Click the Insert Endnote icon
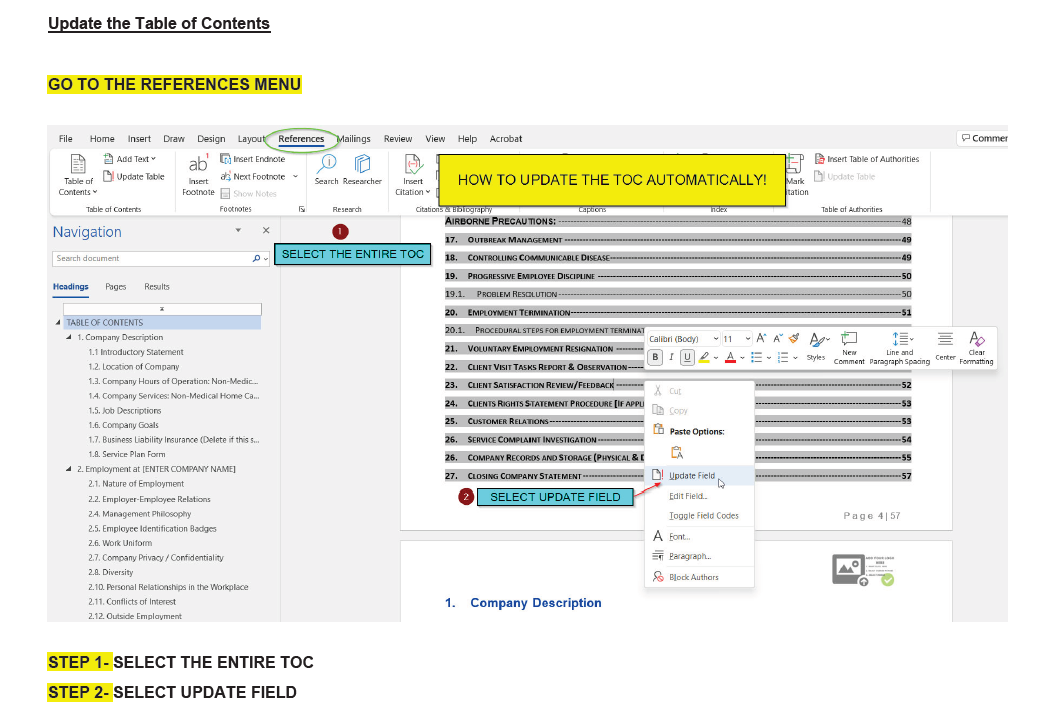 pyautogui.click(x=225, y=159)
